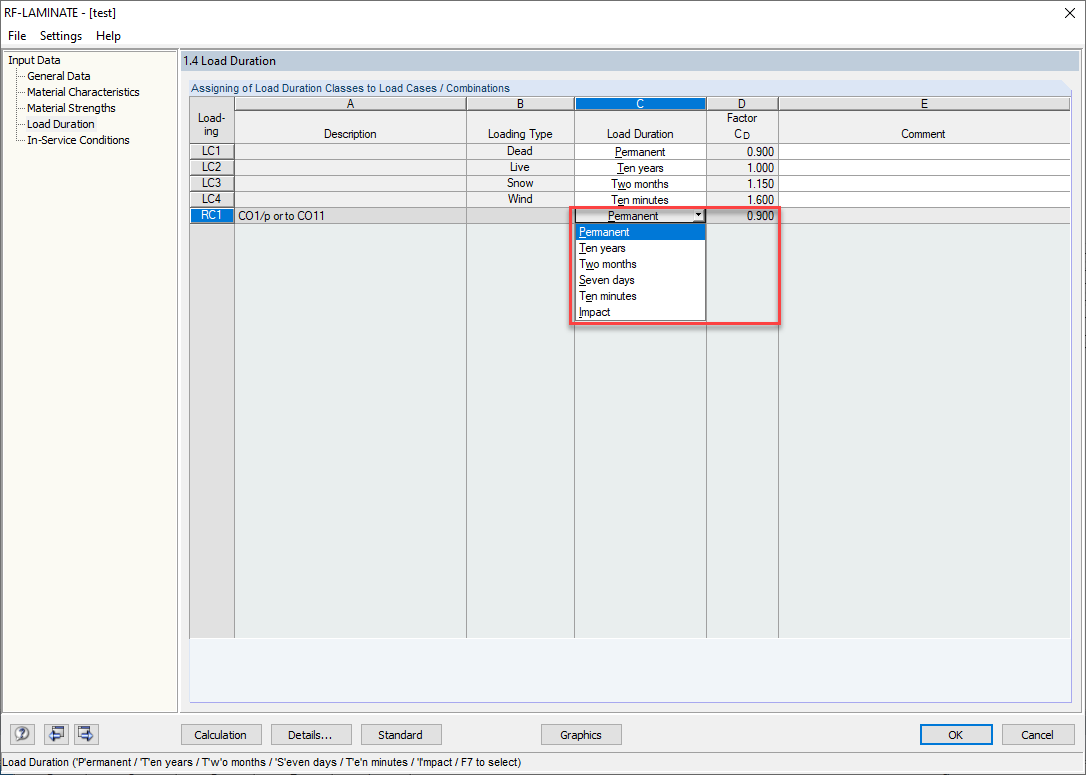Click the LC3 Snow row header
The width and height of the screenshot is (1086, 775).
click(x=211, y=183)
